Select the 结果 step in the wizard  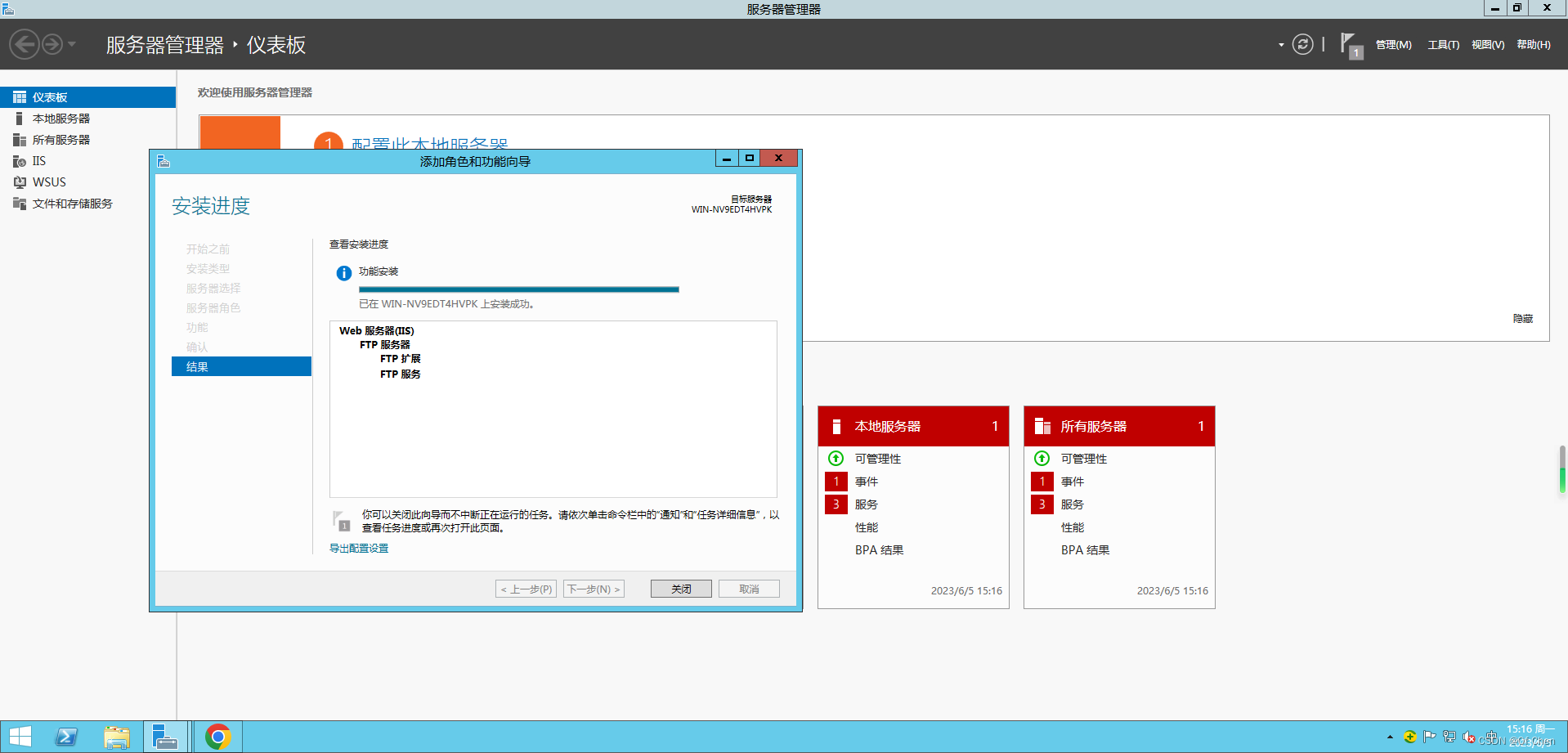(x=241, y=366)
